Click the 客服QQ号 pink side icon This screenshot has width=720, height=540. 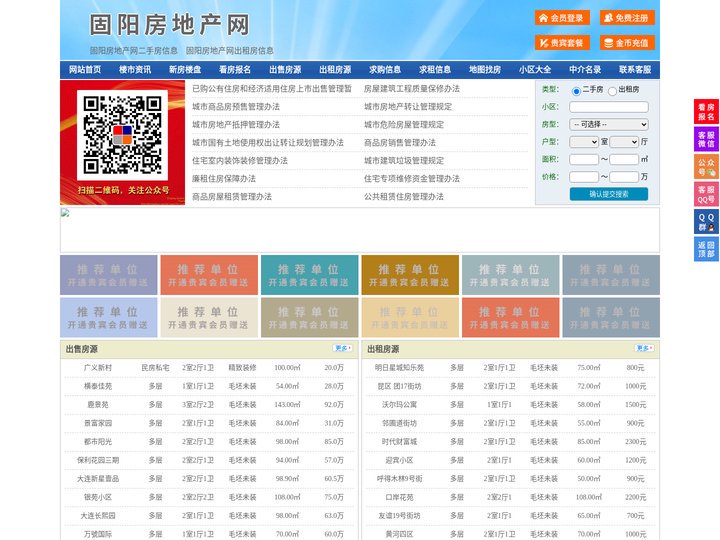coord(706,194)
